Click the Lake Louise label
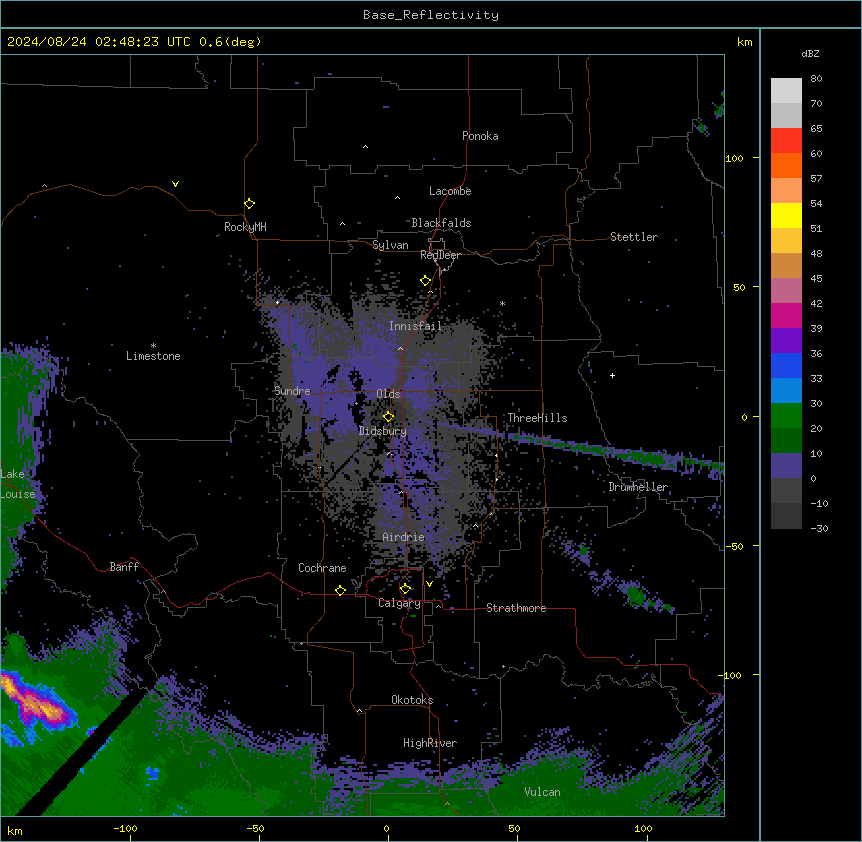Viewport: 862px width, 842px height. 18,484
